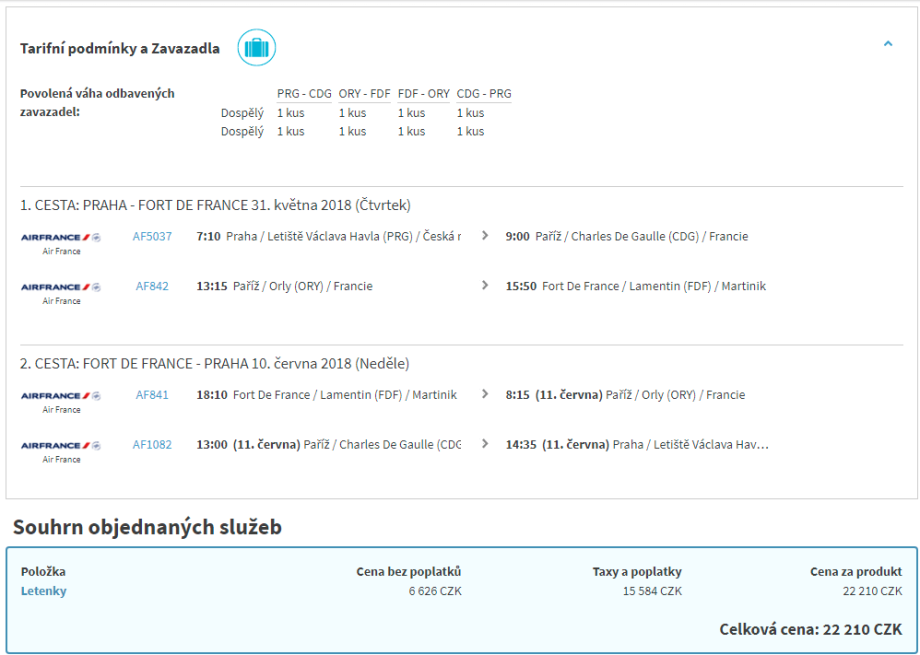The image size is (920, 655).
Task: Collapse the Tarifní podmínky a Zavazadla section
Action: tap(887, 44)
